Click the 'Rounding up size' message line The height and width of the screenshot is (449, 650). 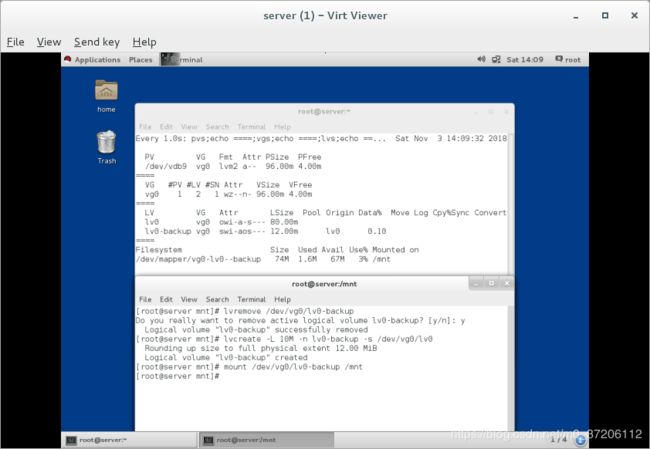(x=260, y=348)
